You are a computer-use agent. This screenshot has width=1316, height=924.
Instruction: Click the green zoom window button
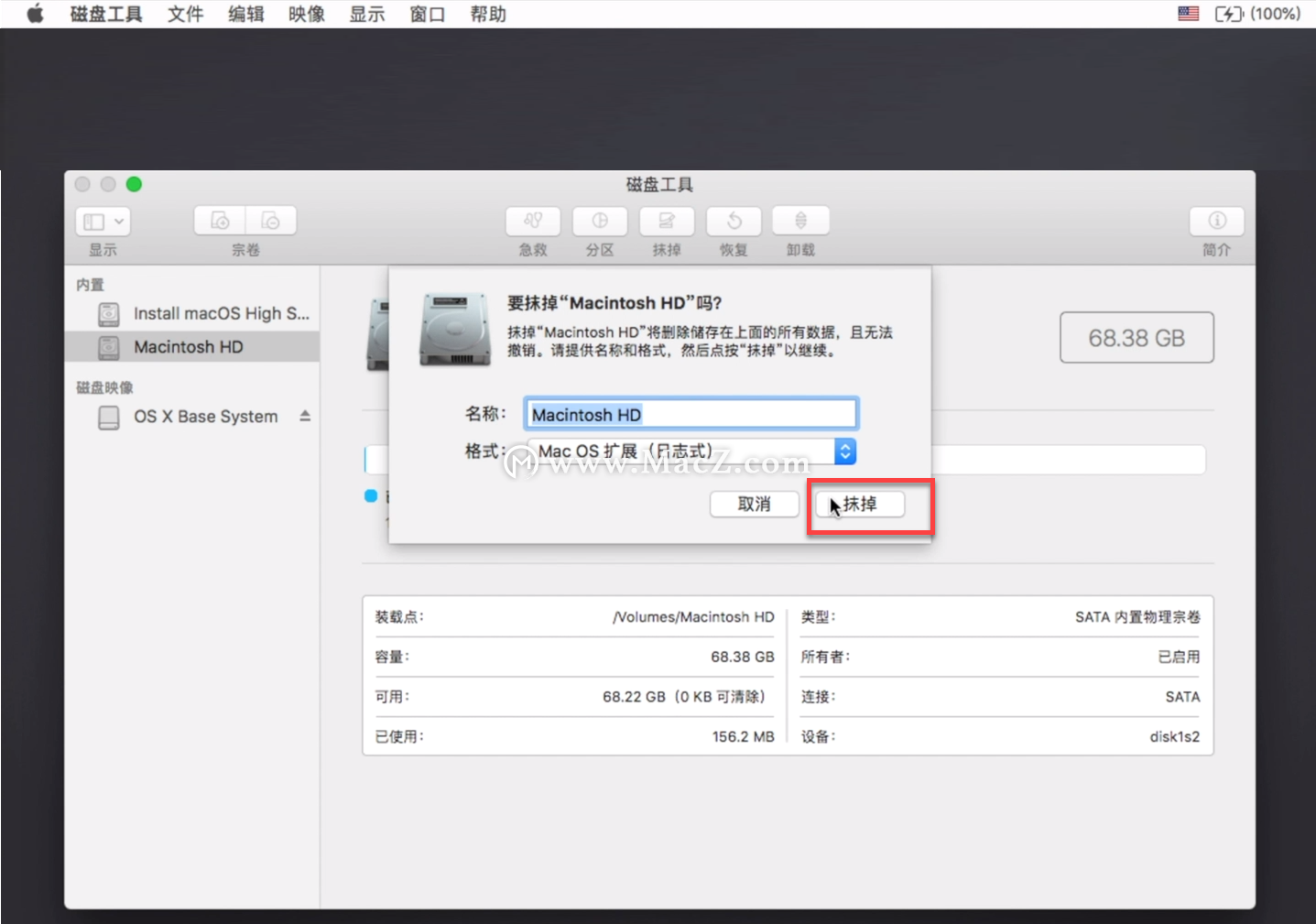134,184
